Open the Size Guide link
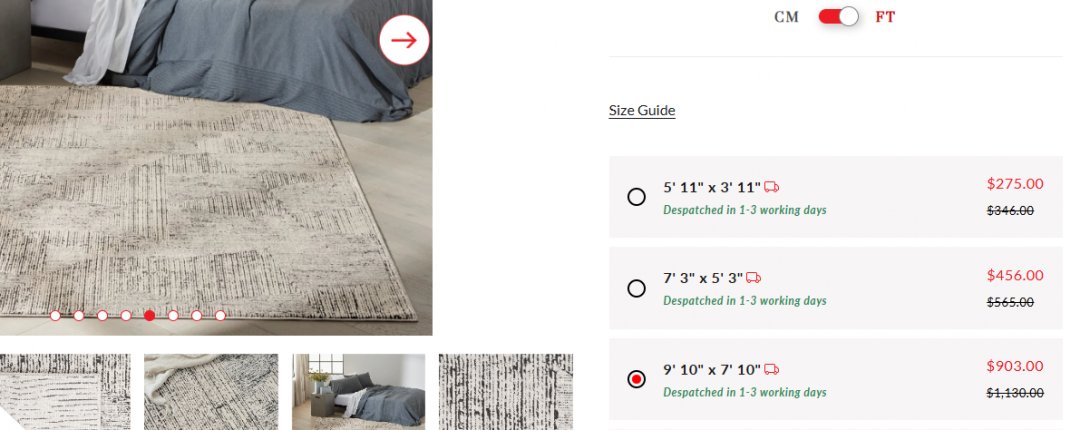1080x430 pixels. (642, 110)
